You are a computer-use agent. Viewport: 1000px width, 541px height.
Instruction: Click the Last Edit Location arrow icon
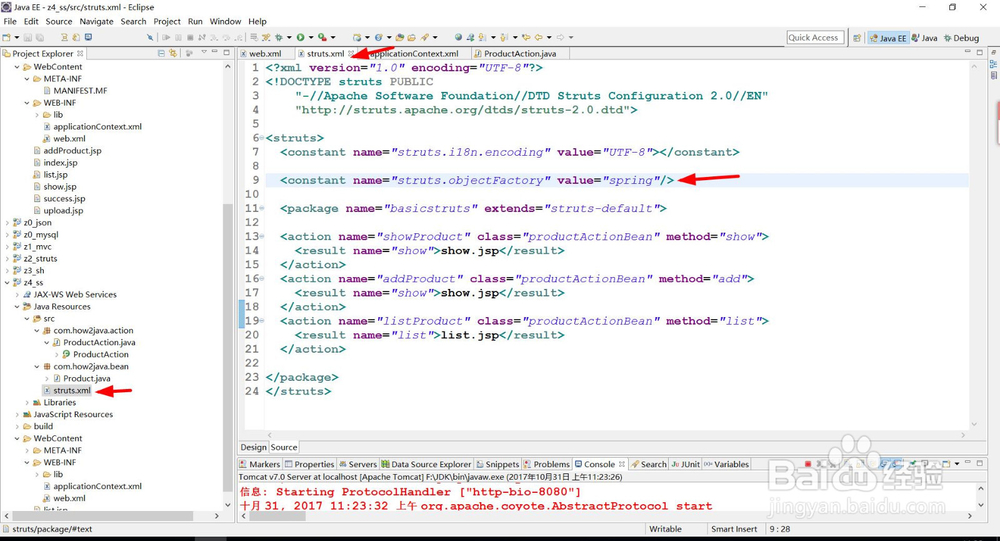526,38
